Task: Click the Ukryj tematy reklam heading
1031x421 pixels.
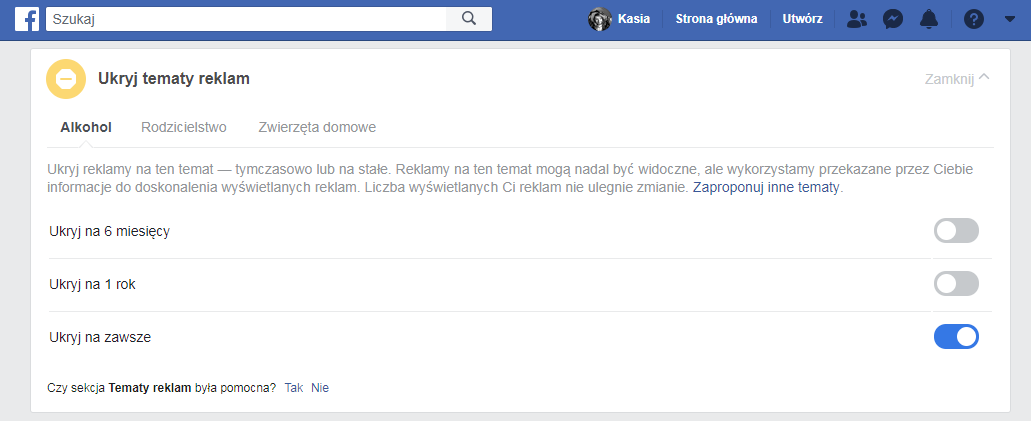Action: tap(174, 79)
